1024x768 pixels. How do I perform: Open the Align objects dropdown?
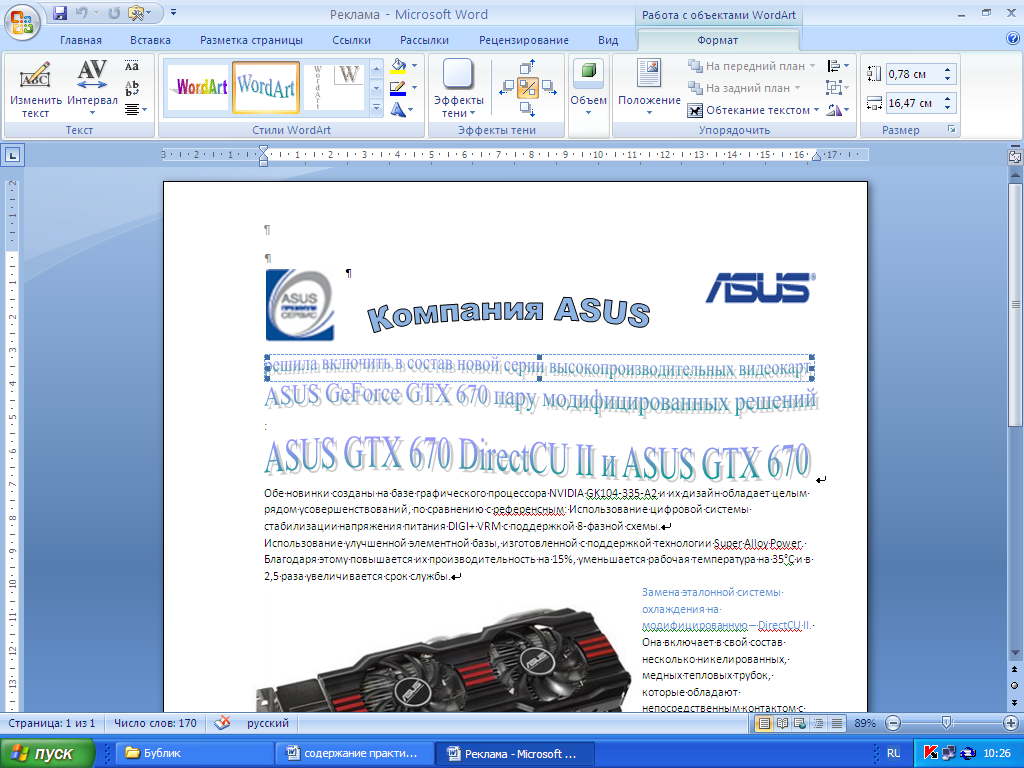coord(838,66)
